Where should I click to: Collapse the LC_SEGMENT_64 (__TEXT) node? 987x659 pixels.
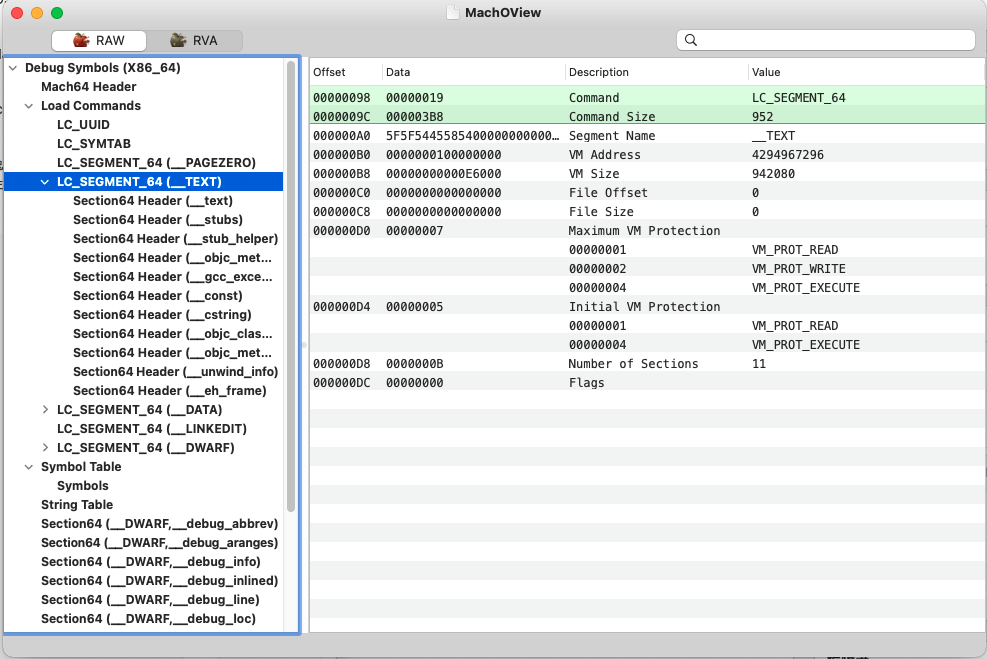45,182
